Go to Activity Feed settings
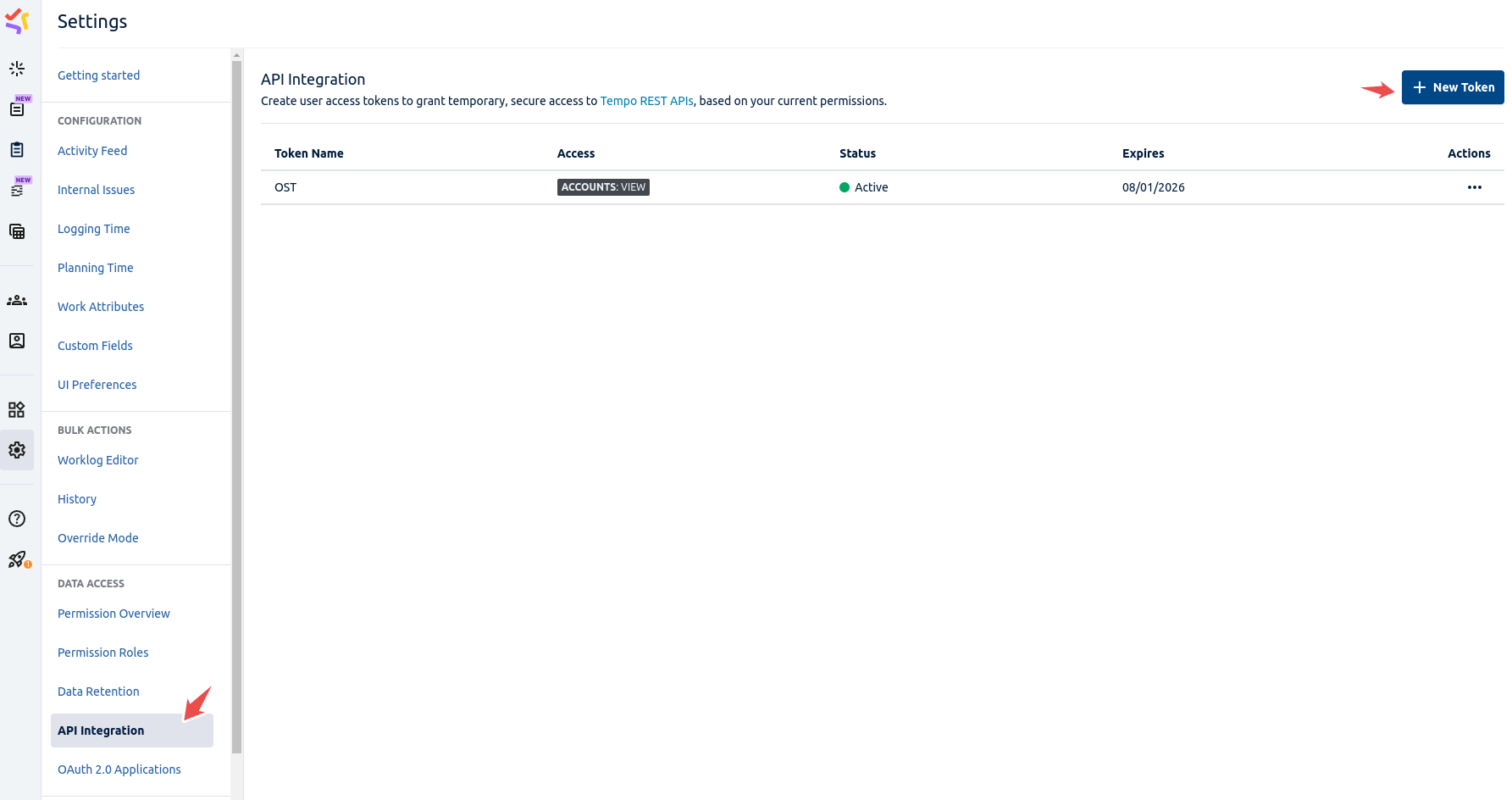Image resolution: width=1512 pixels, height=800 pixels. tap(92, 151)
